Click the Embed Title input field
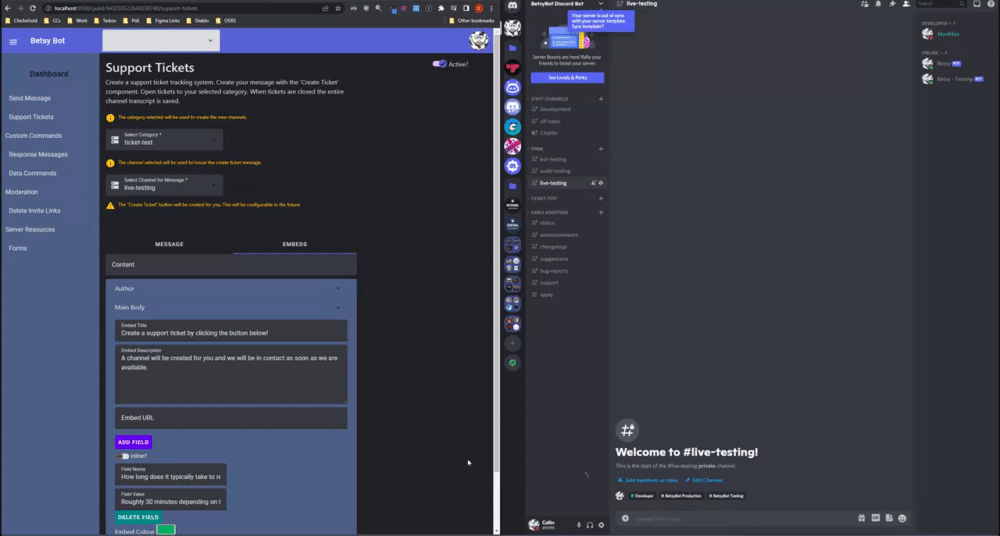 pyautogui.click(x=231, y=331)
